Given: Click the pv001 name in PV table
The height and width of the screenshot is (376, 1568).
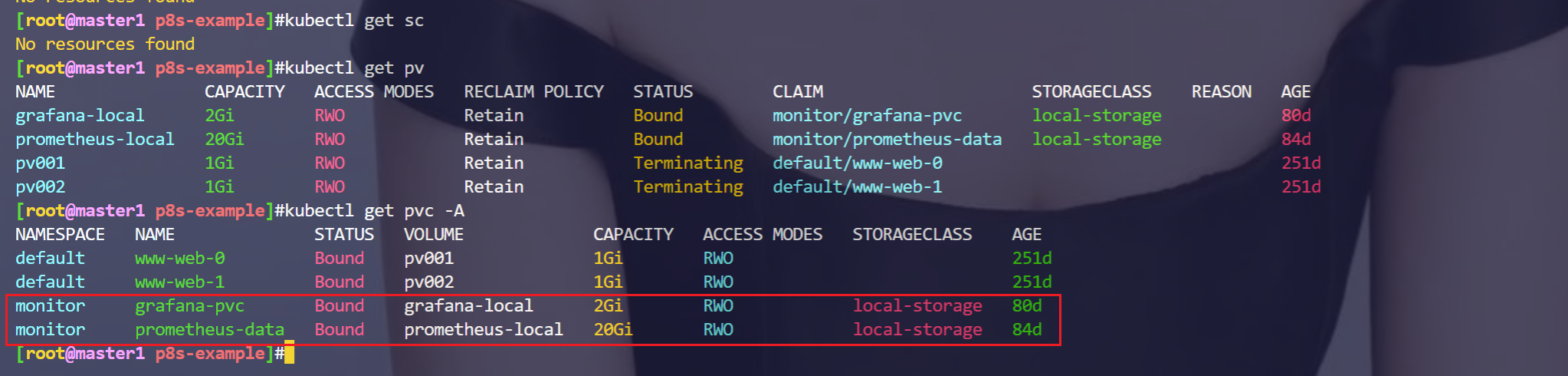Looking at the screenshot, I should [x=41, y=163].
